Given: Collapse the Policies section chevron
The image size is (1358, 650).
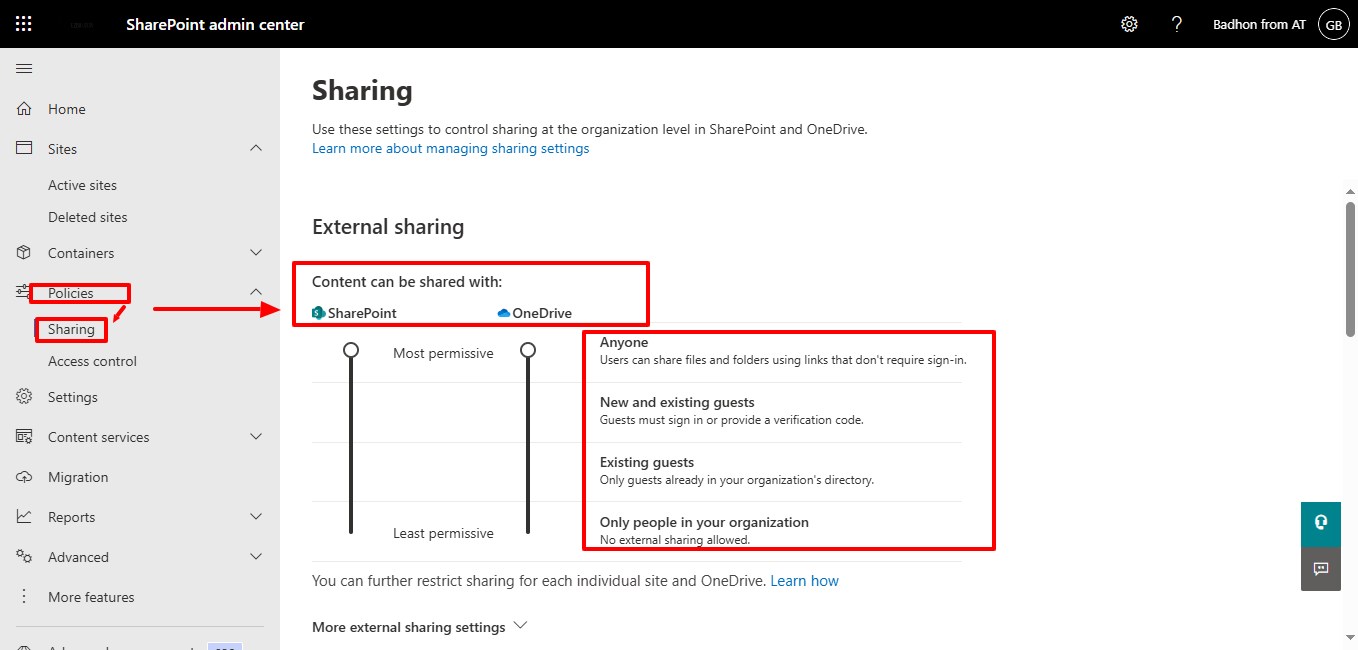Looking at the screenshot, I should [256, 292].
